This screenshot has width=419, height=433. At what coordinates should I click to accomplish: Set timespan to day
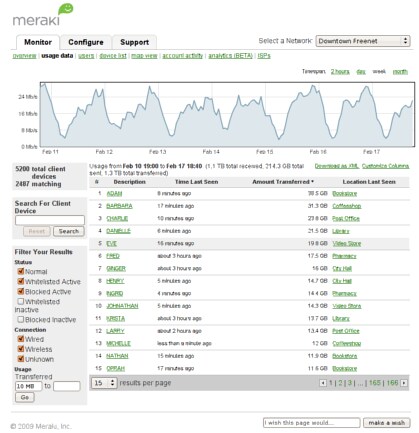(x=361, y=72)
